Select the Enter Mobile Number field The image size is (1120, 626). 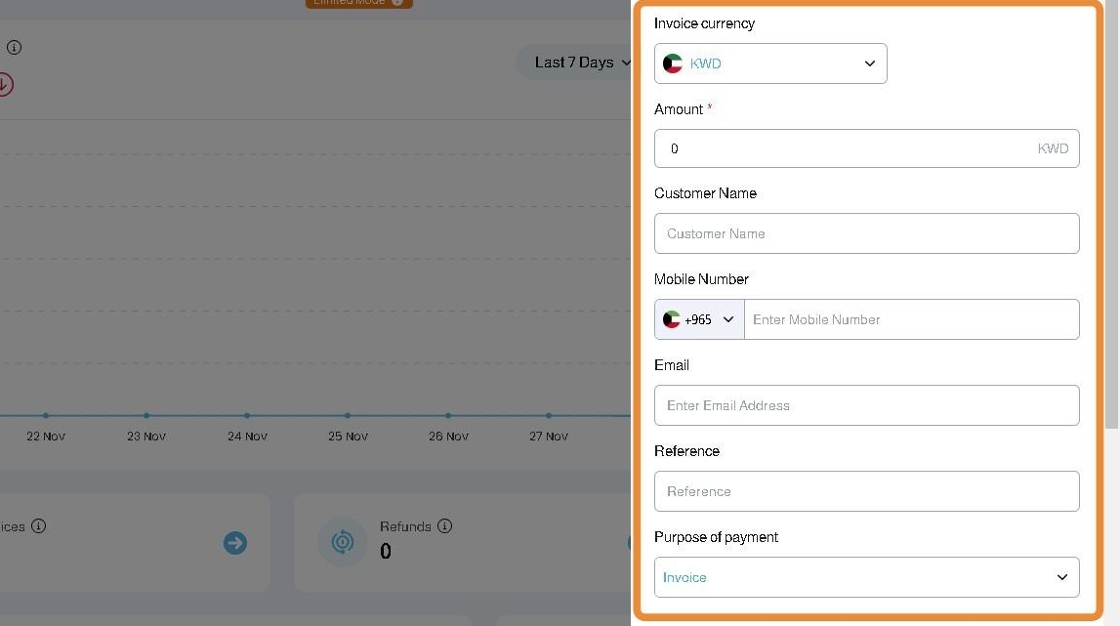[x=911, y=320]
